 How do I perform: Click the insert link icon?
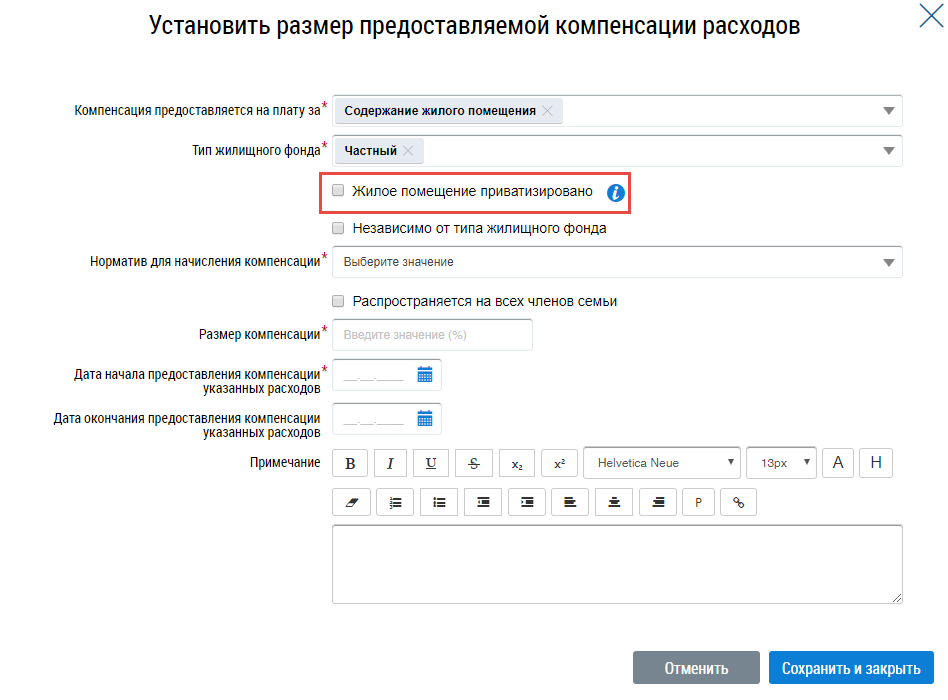pyautogui.click(x=739, y=502)
